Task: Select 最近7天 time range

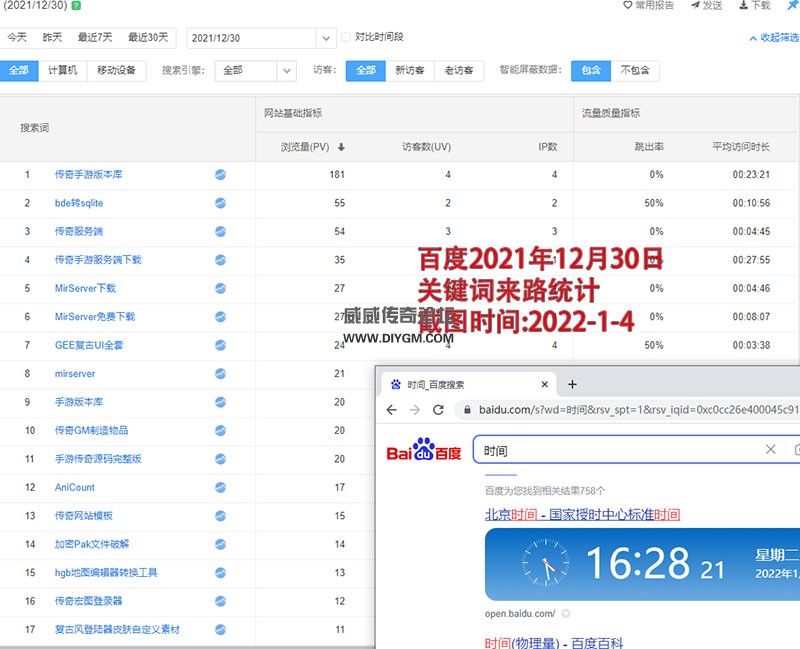Action: coord(95,37)
